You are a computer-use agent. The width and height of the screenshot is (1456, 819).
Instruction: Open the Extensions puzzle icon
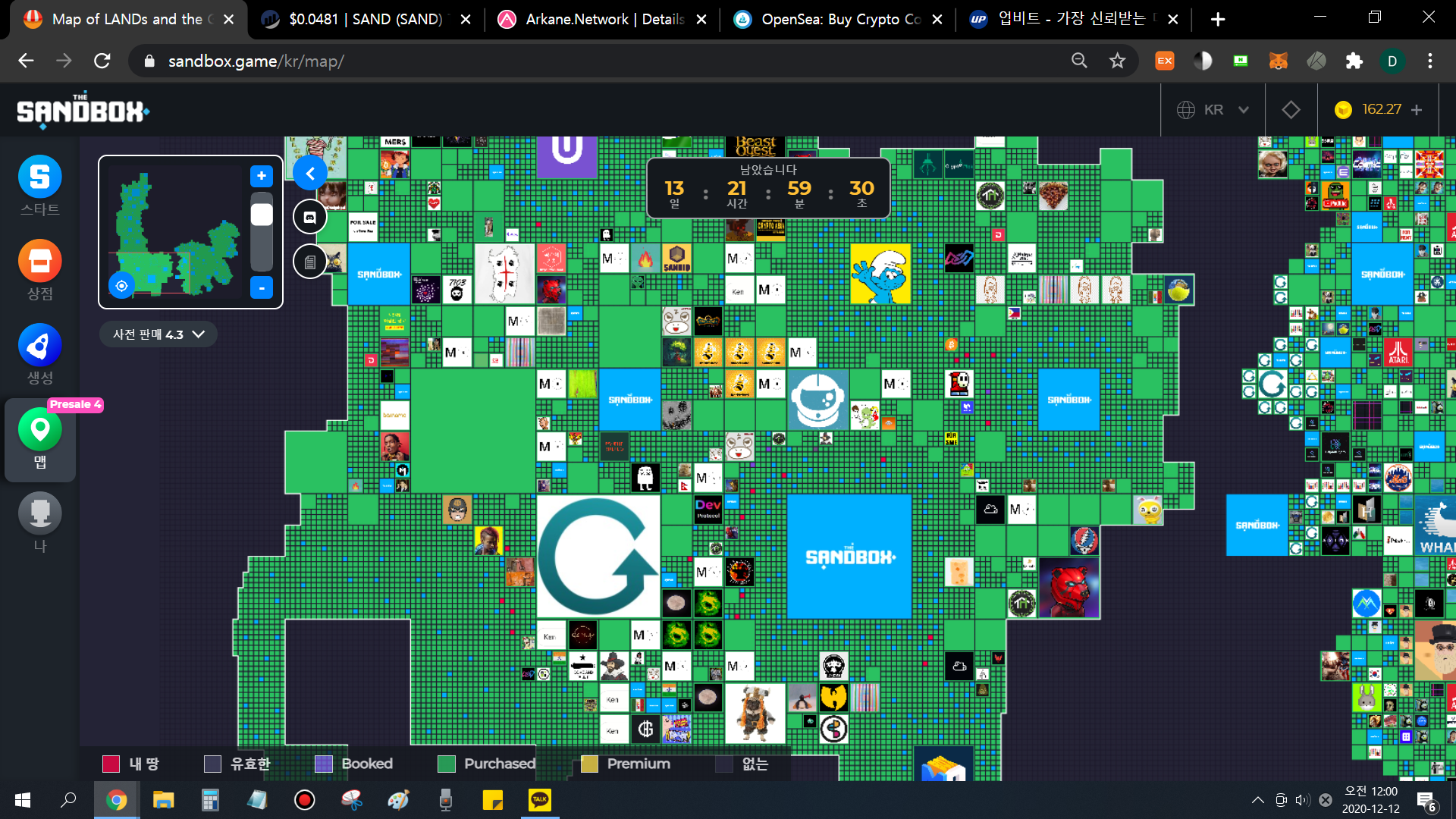[1354, 61]
